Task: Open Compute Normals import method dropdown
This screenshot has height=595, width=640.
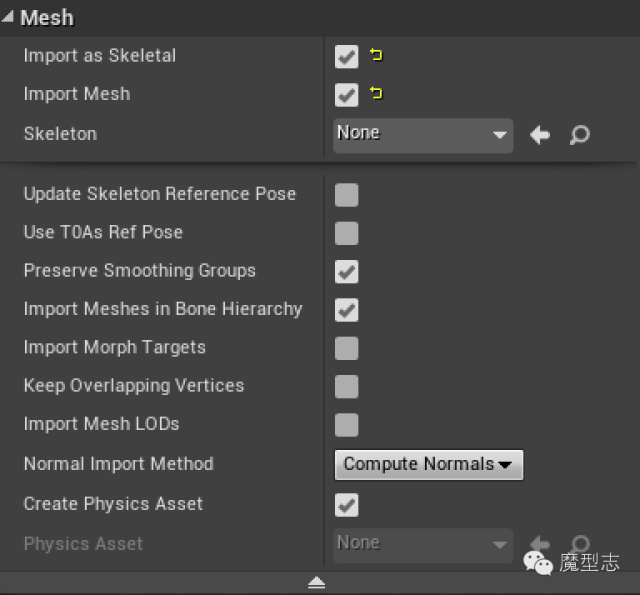Action: [428, 464]
